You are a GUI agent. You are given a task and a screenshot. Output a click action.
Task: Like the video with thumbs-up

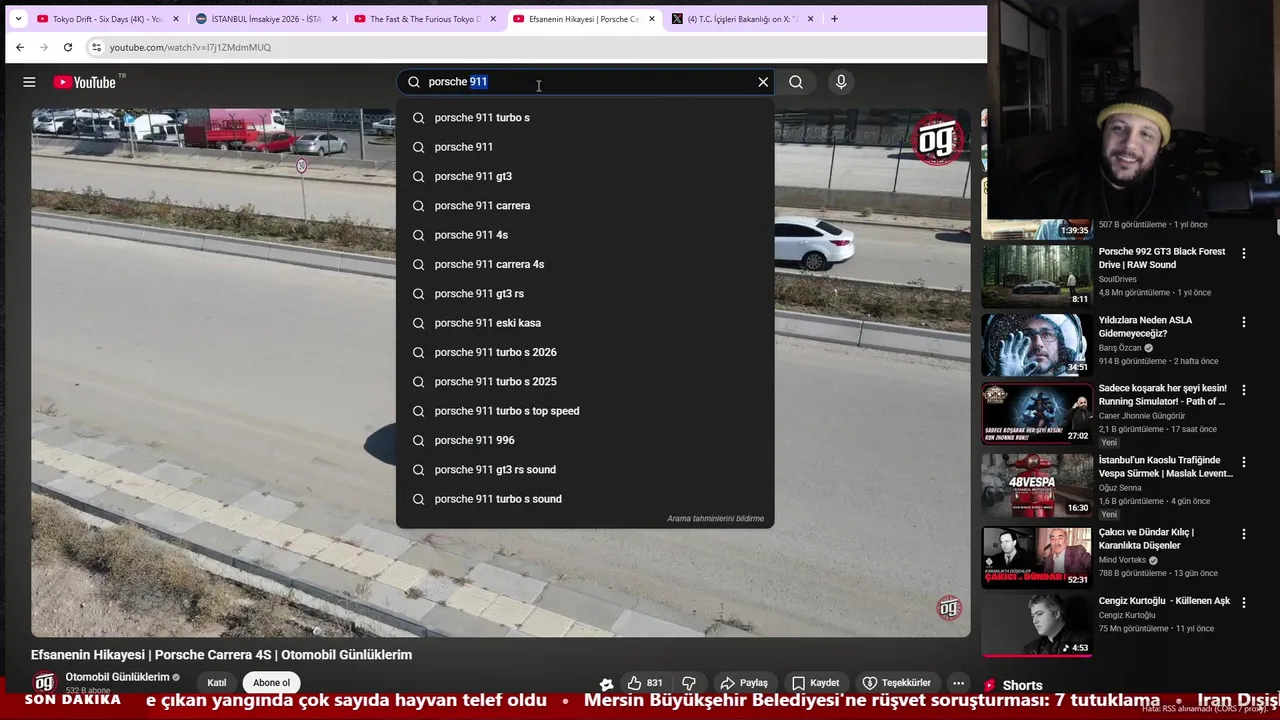645,683
